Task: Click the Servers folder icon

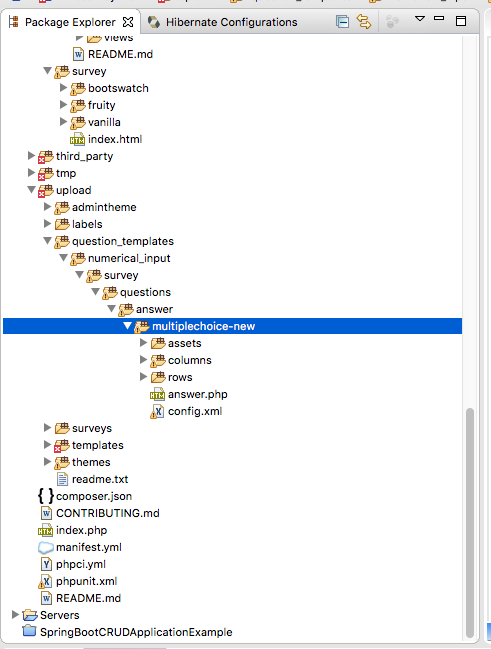Action: (30, 615)
